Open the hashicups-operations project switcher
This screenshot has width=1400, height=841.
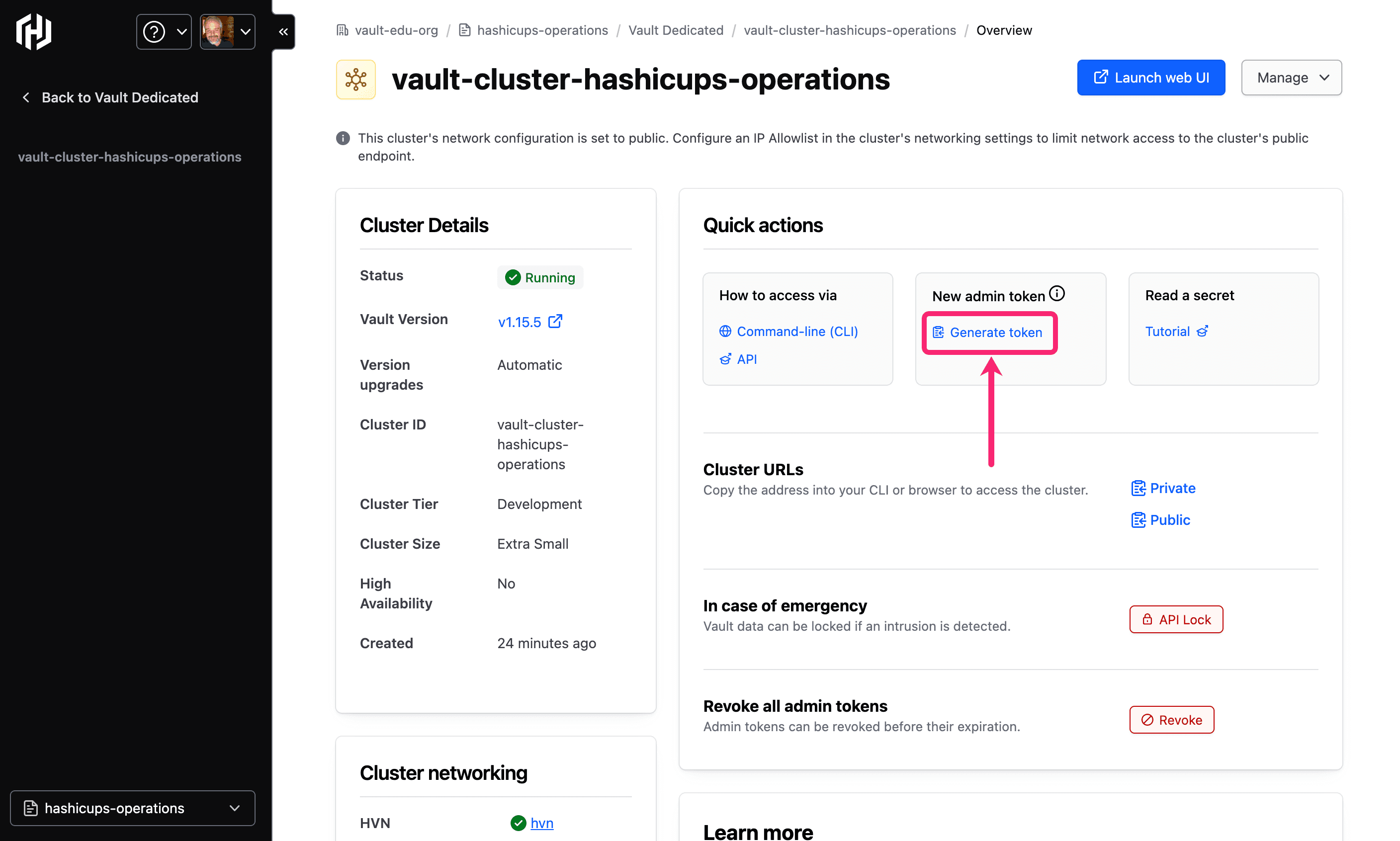pos(133,808)
